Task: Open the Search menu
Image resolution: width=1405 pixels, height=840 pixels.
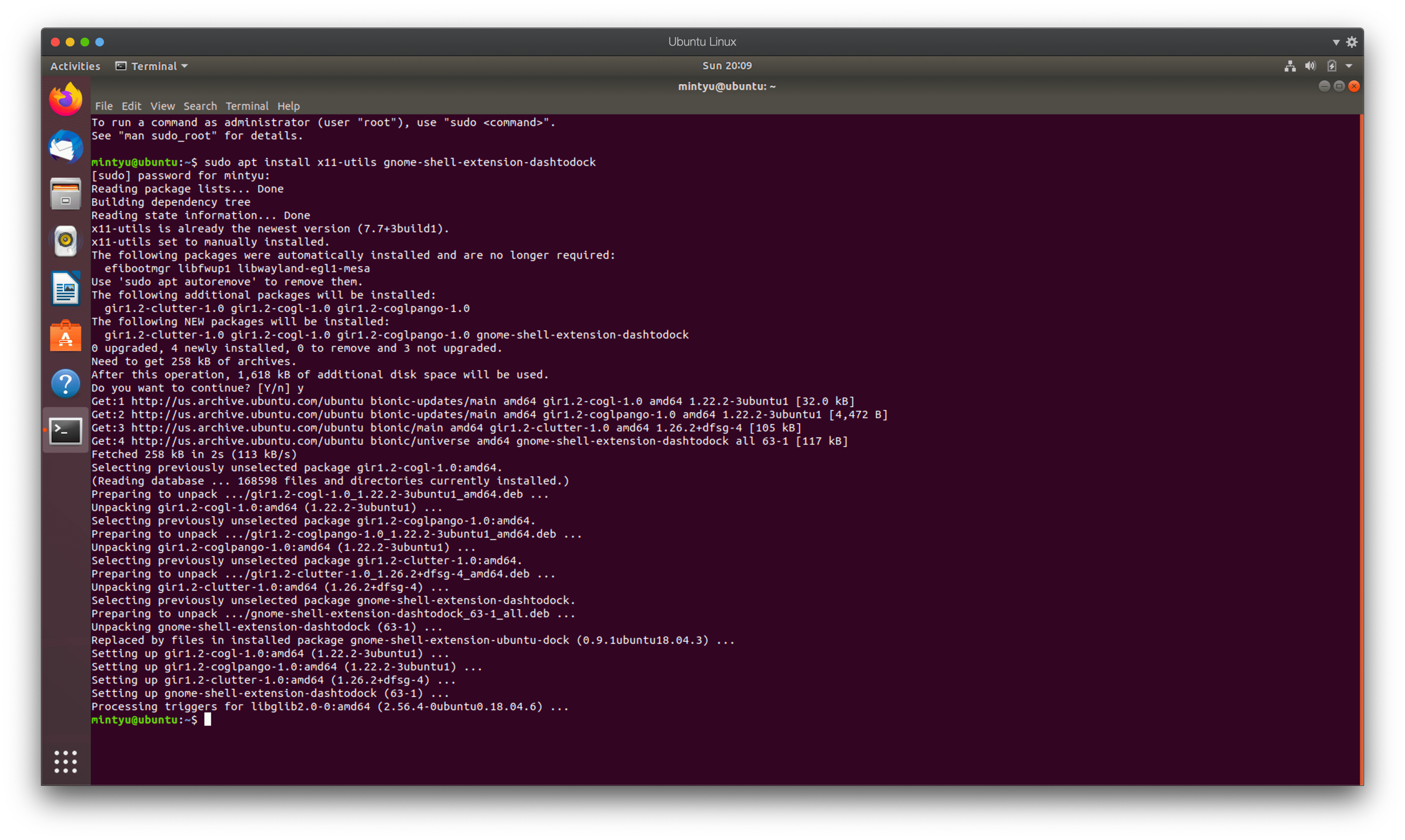Action: (x=200, y=106)
